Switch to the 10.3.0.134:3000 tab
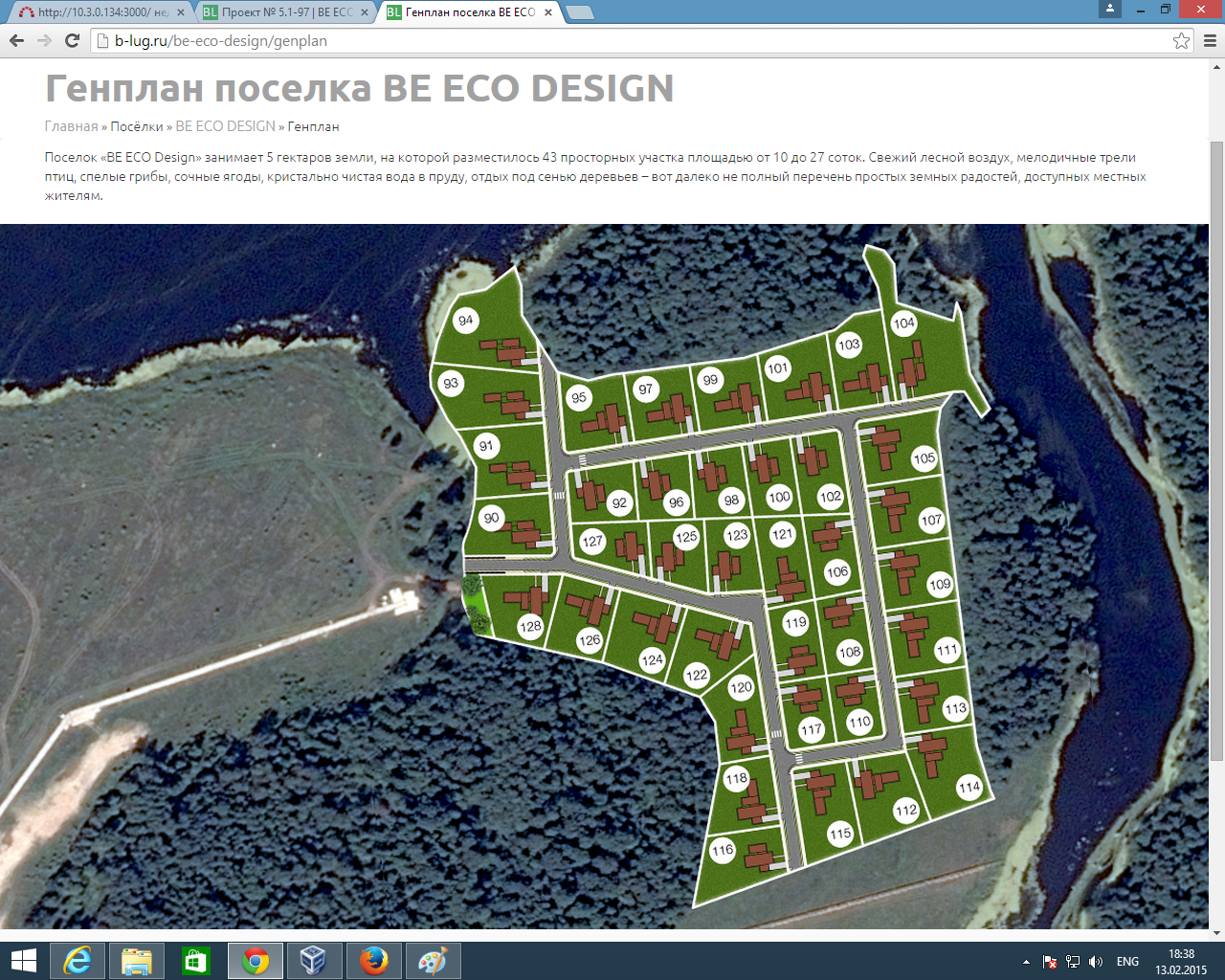This screenshot has height=980, width=1225. 94,12
